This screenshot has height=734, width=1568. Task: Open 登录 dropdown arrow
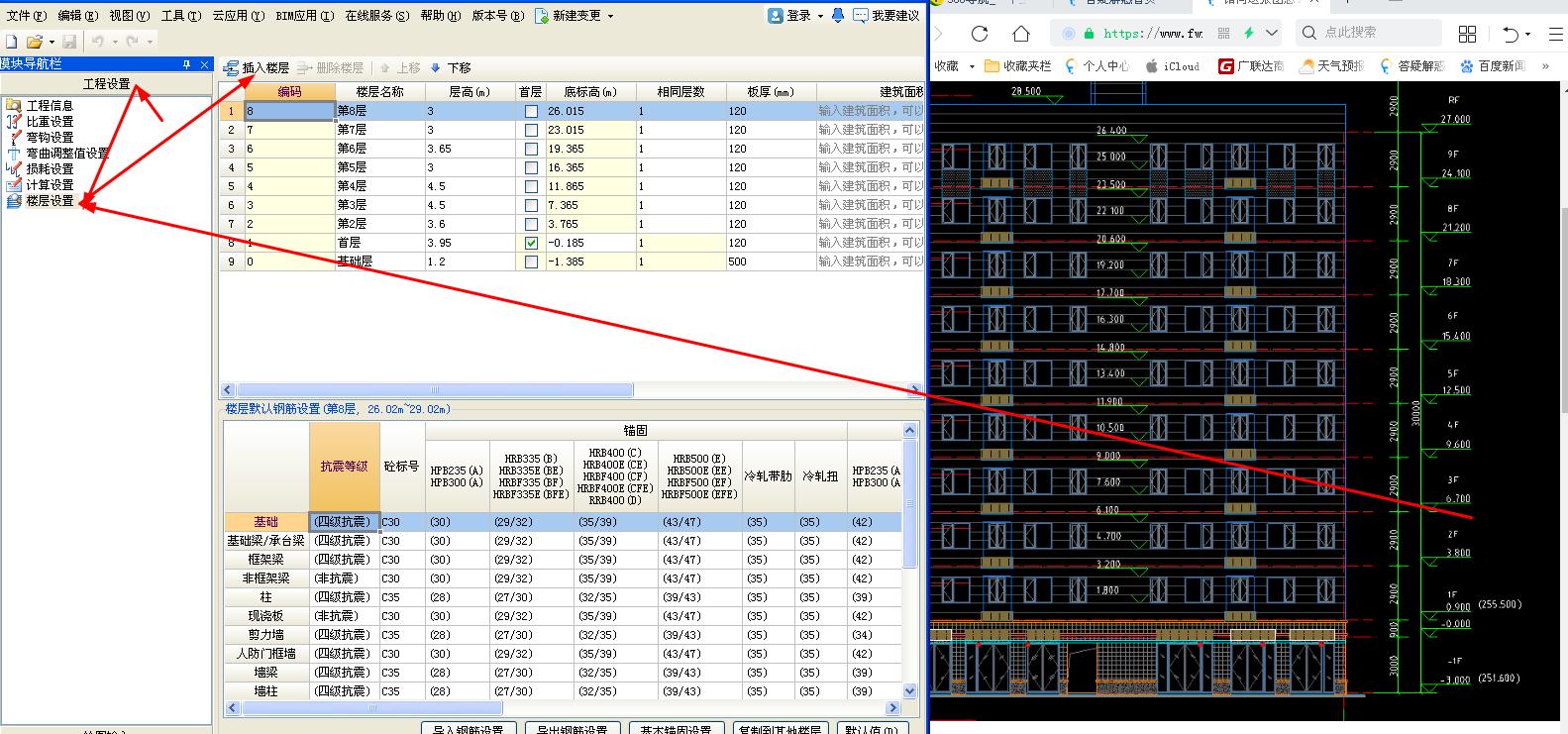tap(821, 16)
